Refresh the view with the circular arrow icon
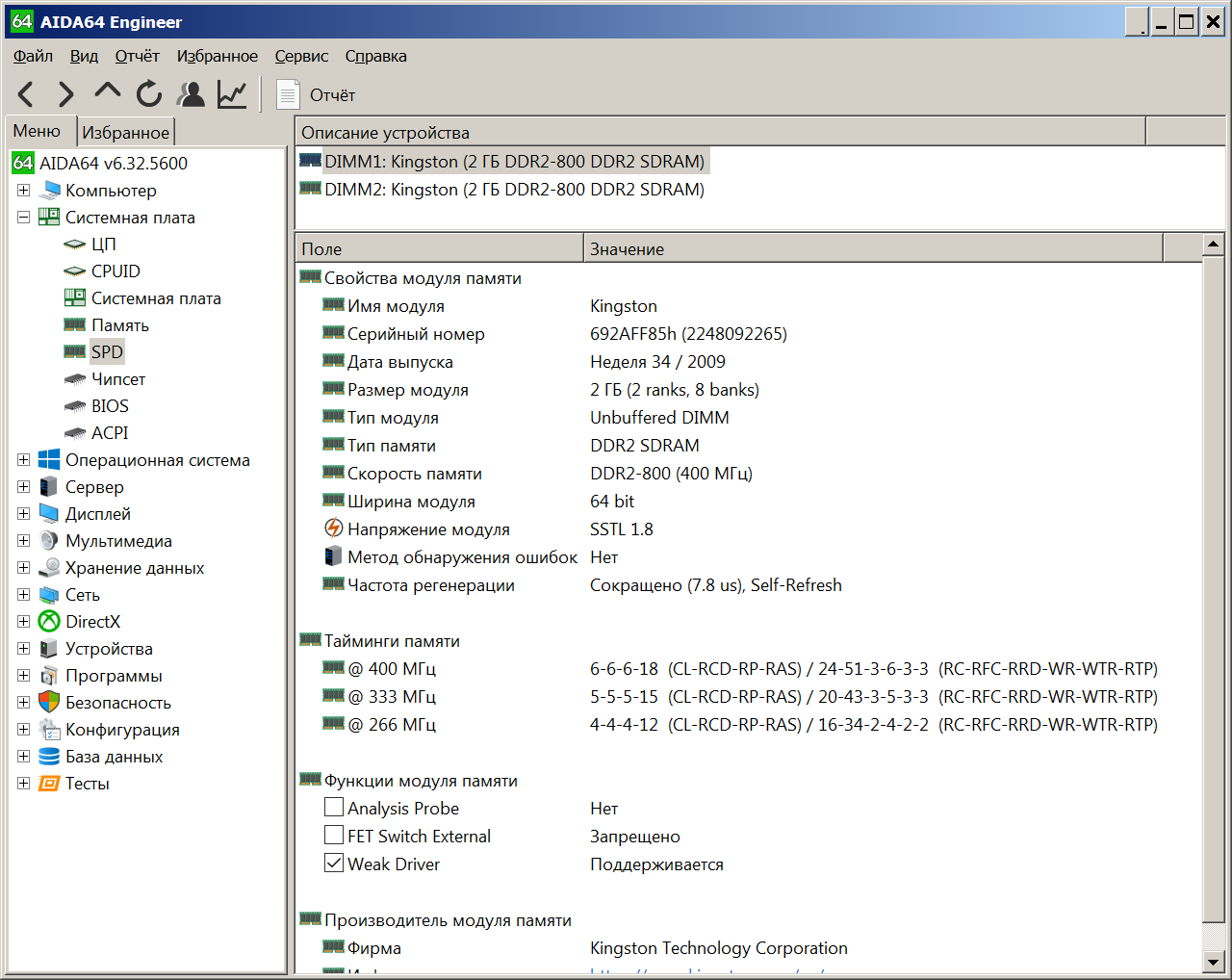The width and height of the screenshot is (1232, 980). (149, 93)
